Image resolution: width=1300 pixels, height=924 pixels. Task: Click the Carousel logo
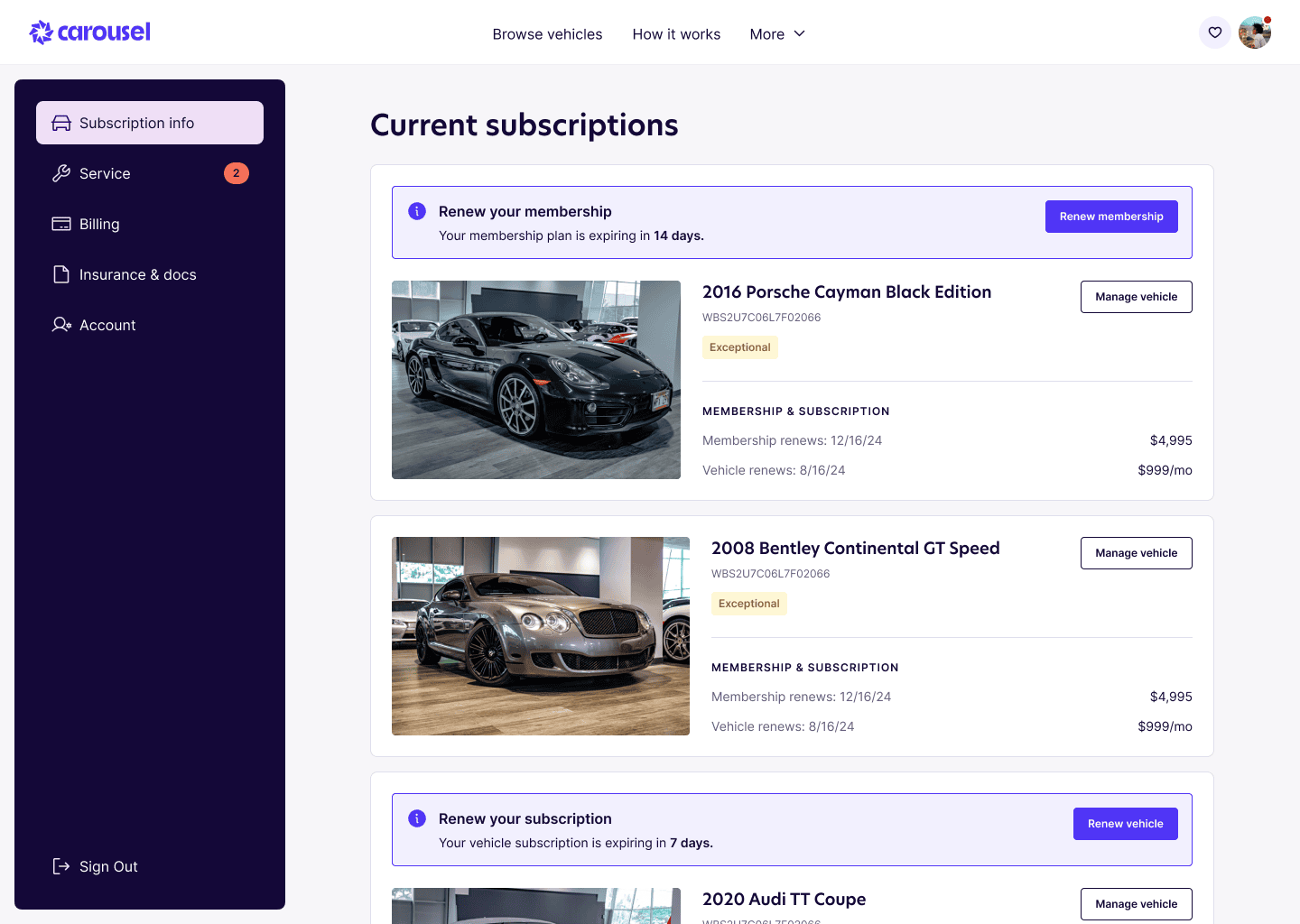tap(90, 32)
